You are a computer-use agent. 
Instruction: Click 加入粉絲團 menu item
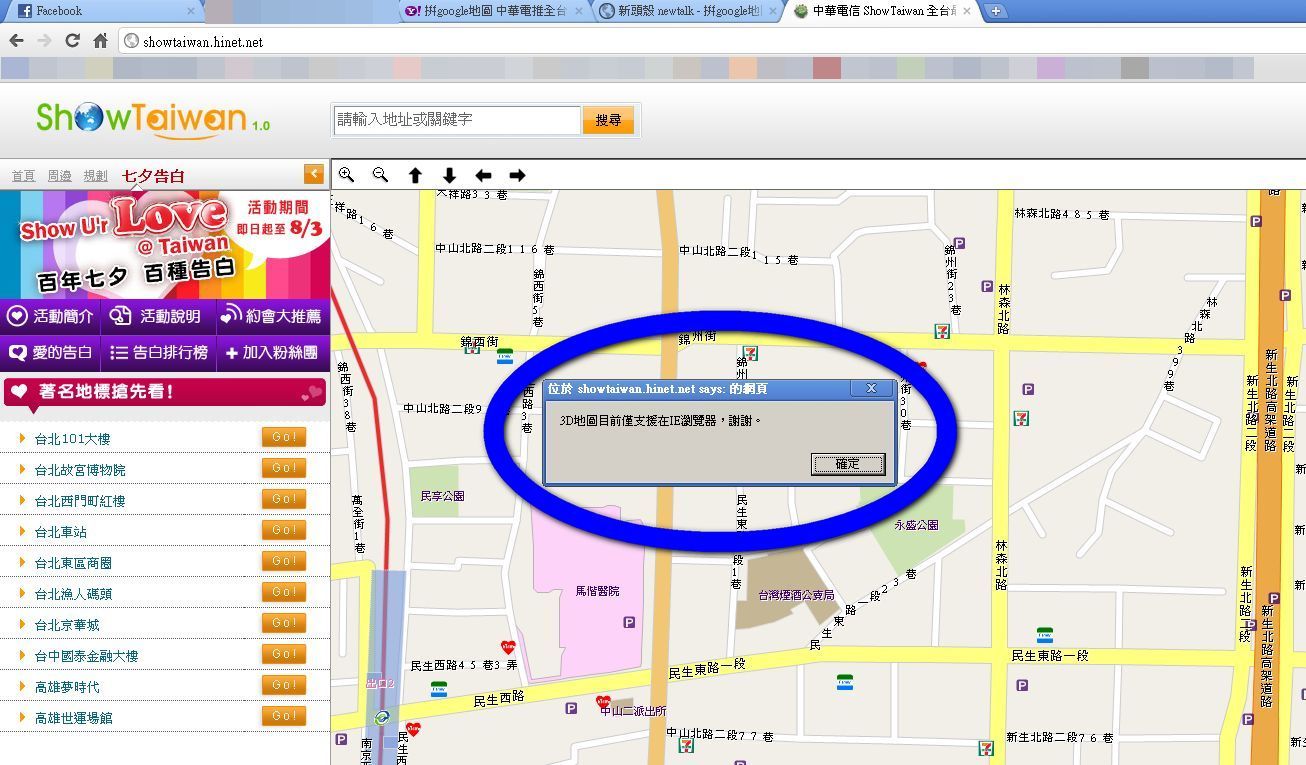click(x=272, y=353)
